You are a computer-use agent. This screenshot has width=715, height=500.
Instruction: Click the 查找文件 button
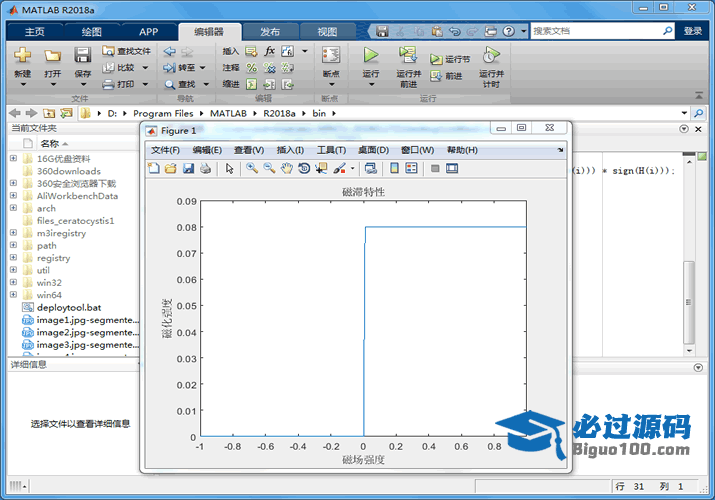point(127,51)
